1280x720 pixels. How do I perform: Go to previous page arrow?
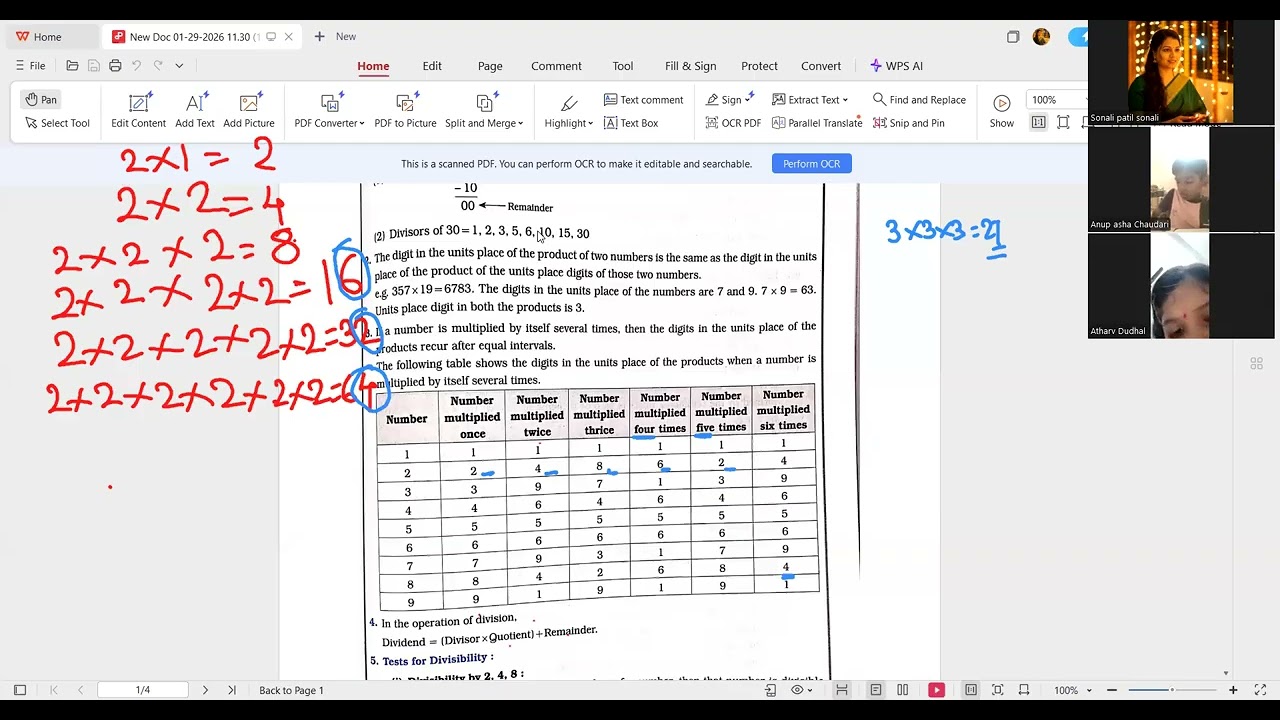coord(81,690)
